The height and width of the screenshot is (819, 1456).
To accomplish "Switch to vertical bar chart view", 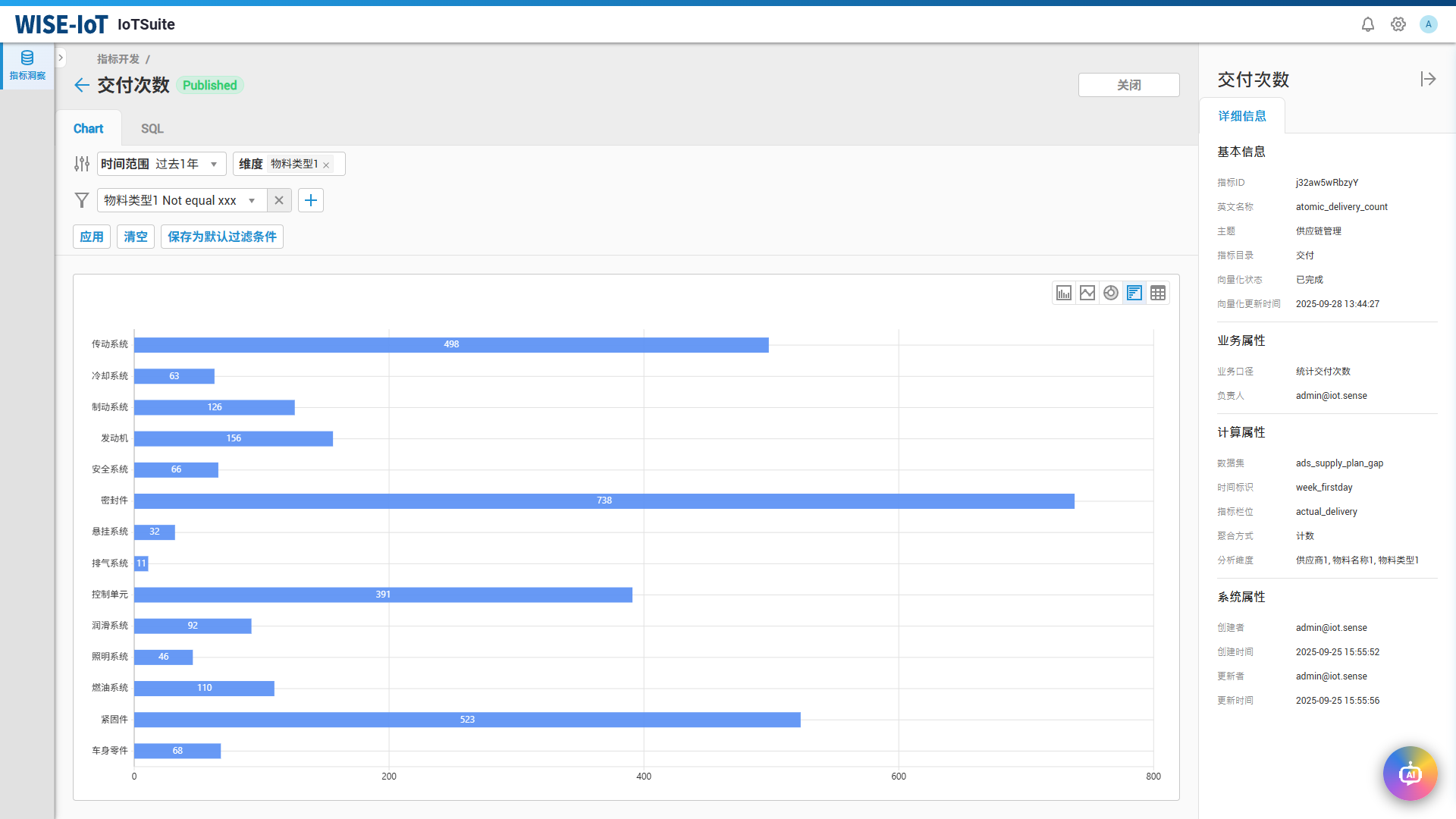I will pyautogui.click(x=1064, y=293).
